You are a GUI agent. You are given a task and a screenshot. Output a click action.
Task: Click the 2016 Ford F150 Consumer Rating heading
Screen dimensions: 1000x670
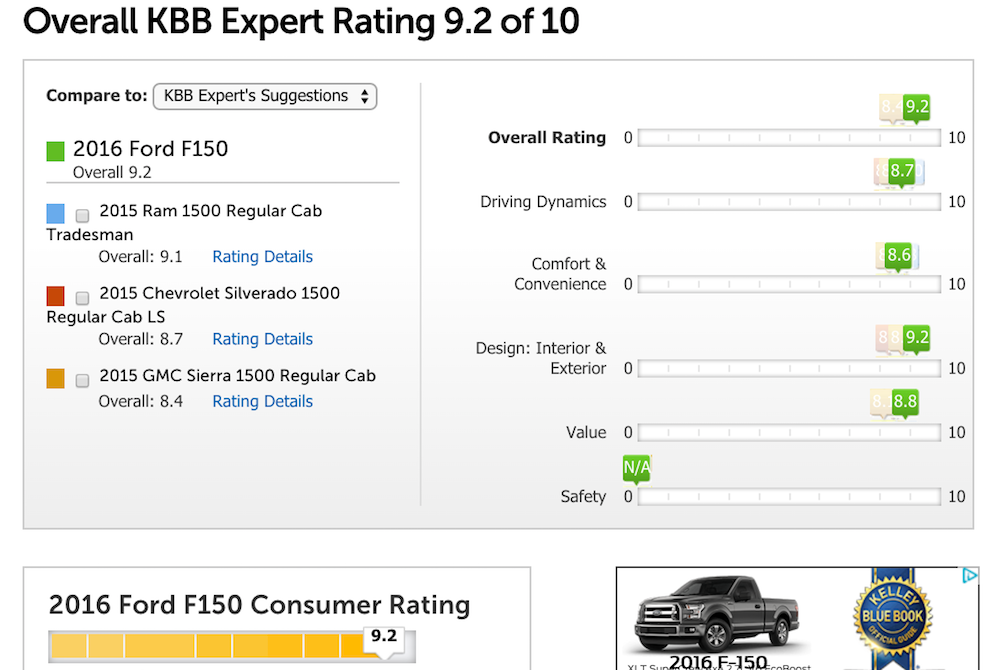coord(259,605)
